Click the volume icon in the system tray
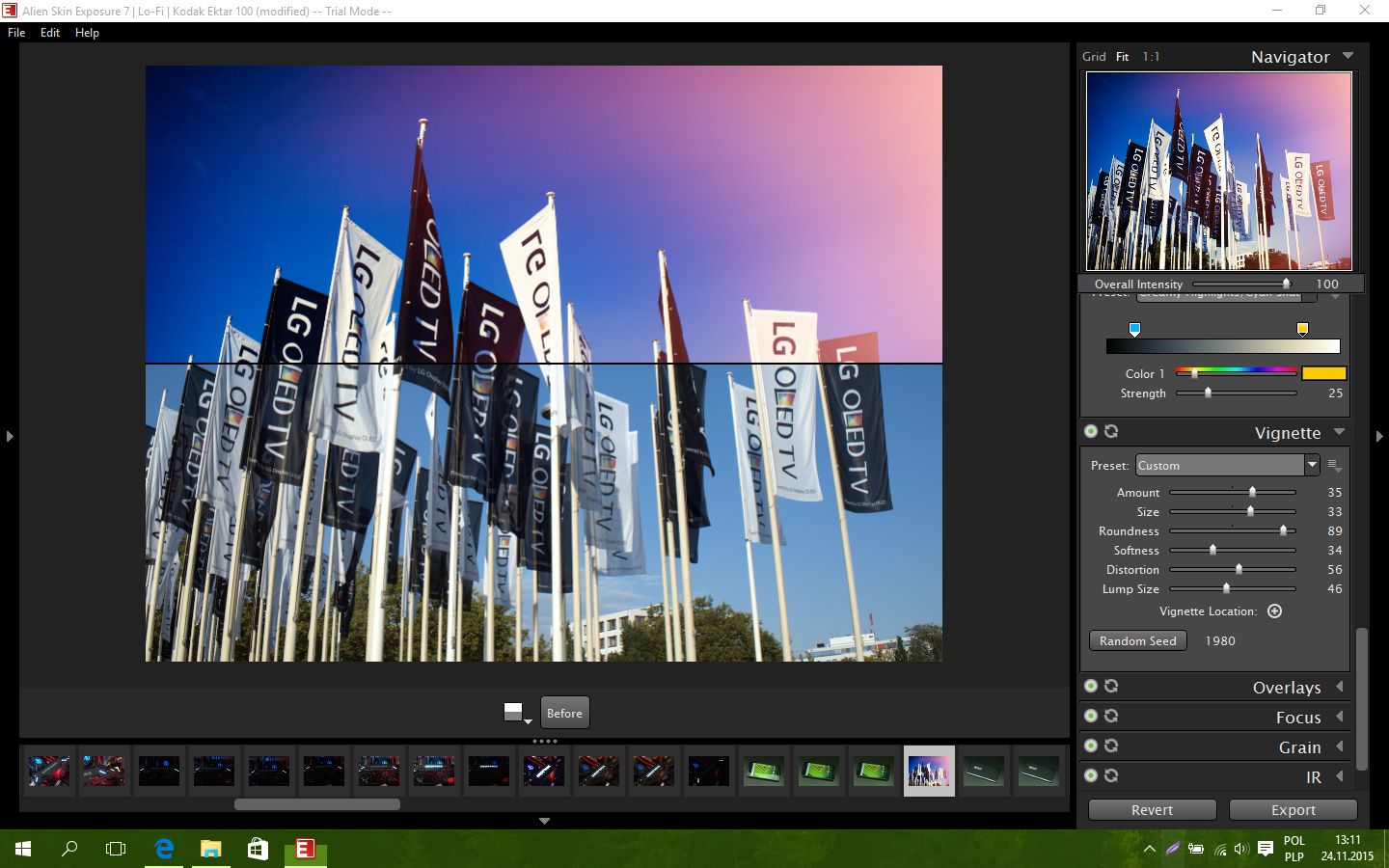The height and width of the screenshot is (868, 1389). click(x=1240, y=850)
